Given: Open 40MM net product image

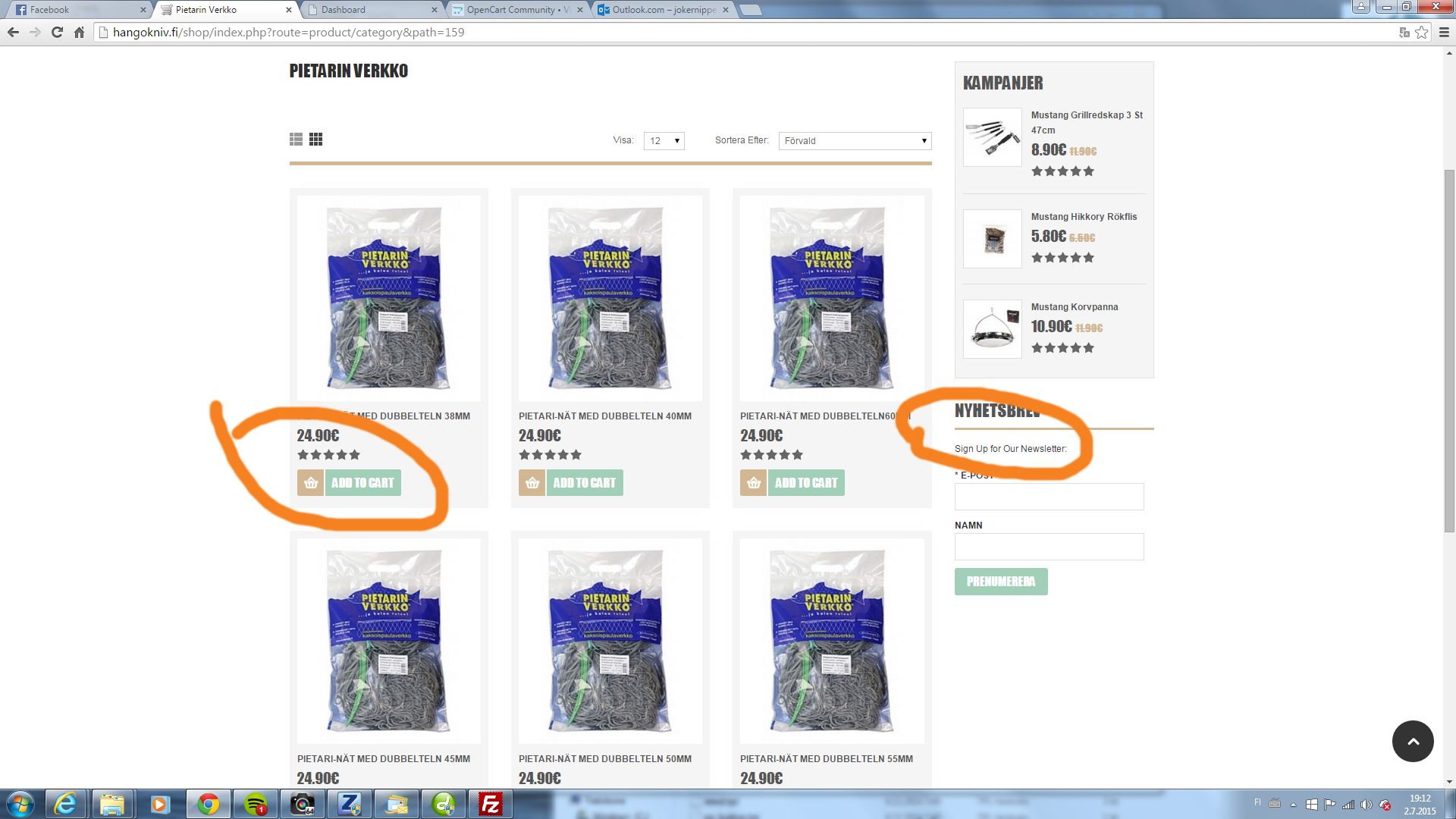Looking at the screenshot, I should [x=610, y=298].
